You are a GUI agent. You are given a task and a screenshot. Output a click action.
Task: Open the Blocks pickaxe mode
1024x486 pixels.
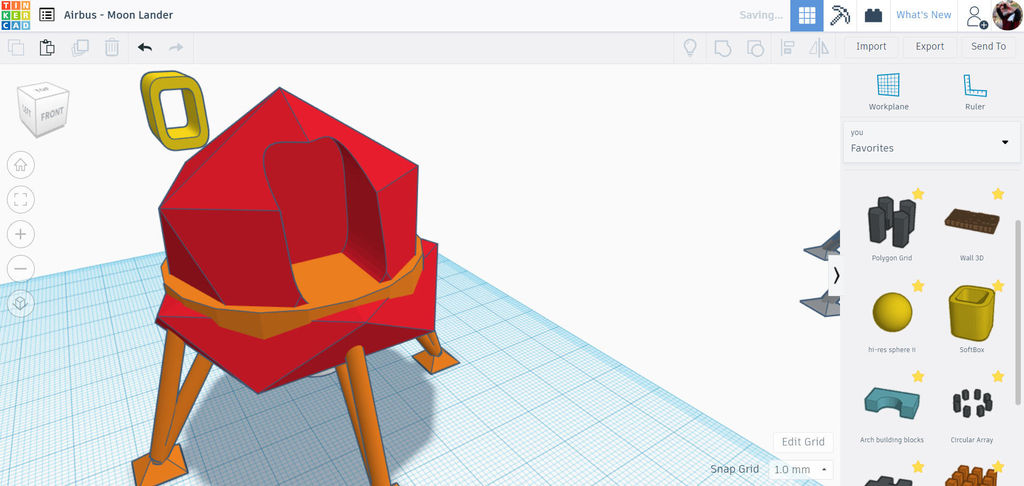840,15
